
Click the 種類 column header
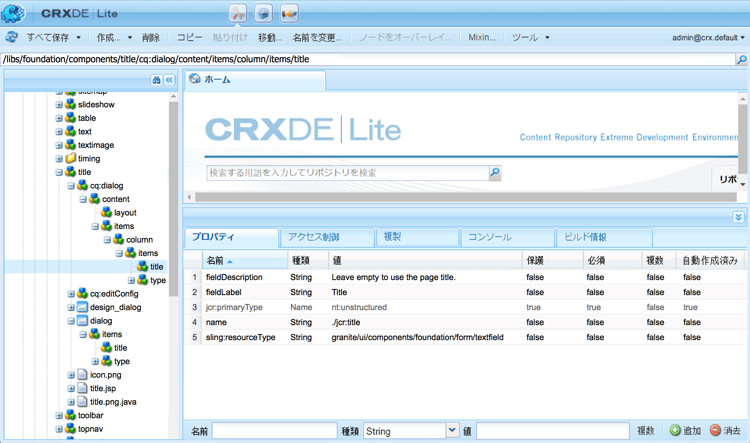coord(308,260)
